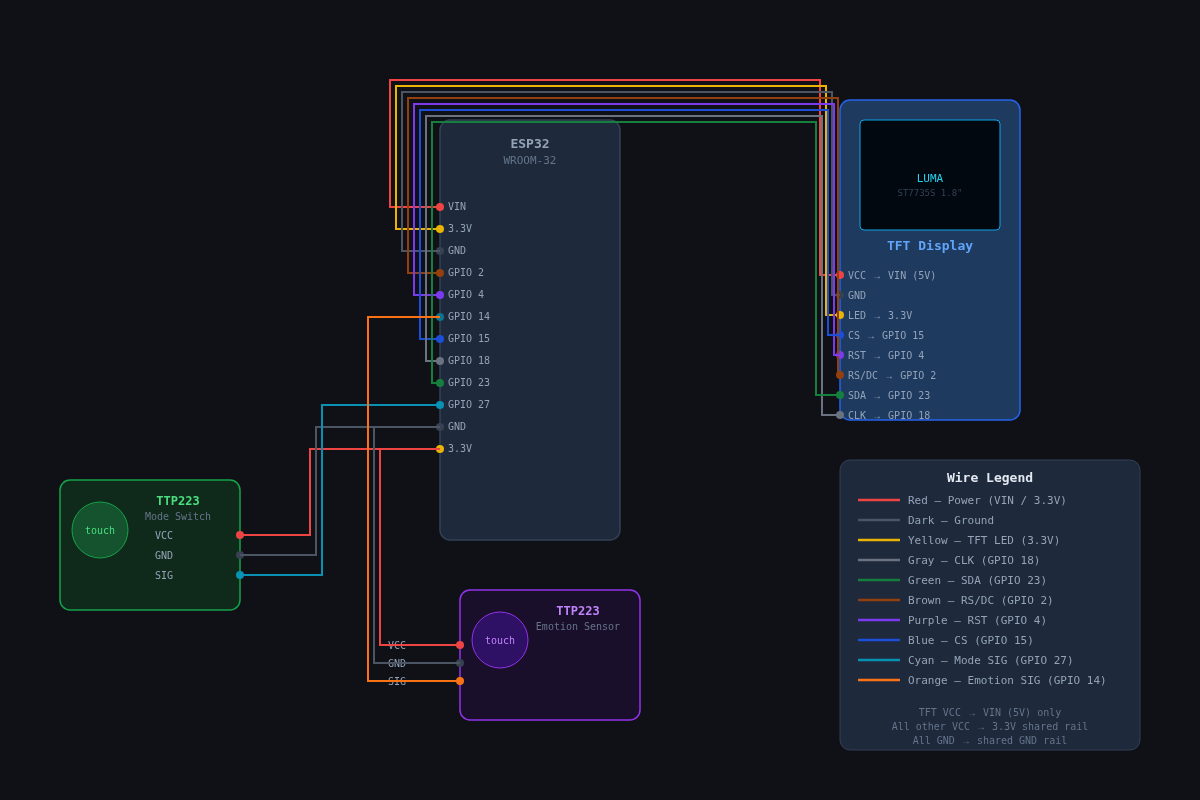Click the purple RST line swatch in legend
Image resolution: width=1200 pixels, height=800 pixels.
879,620
